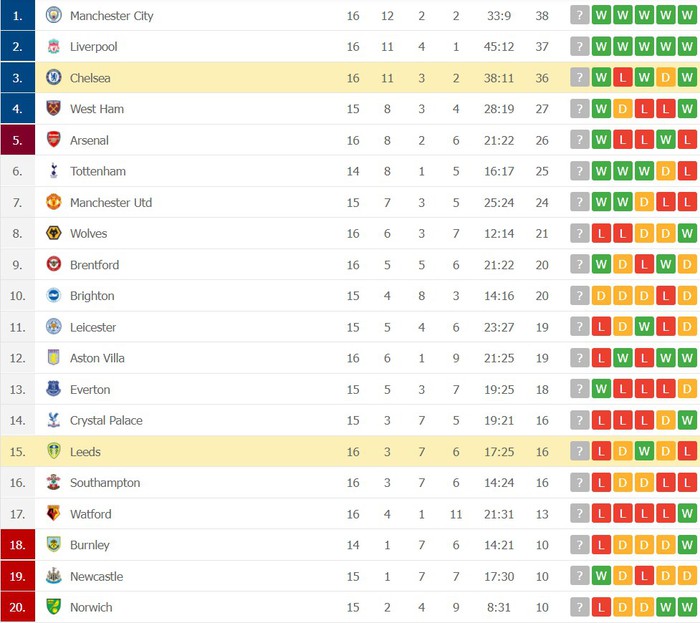
Task: Click the Liverpool club crest icon
Action: (x=54, y=46)
